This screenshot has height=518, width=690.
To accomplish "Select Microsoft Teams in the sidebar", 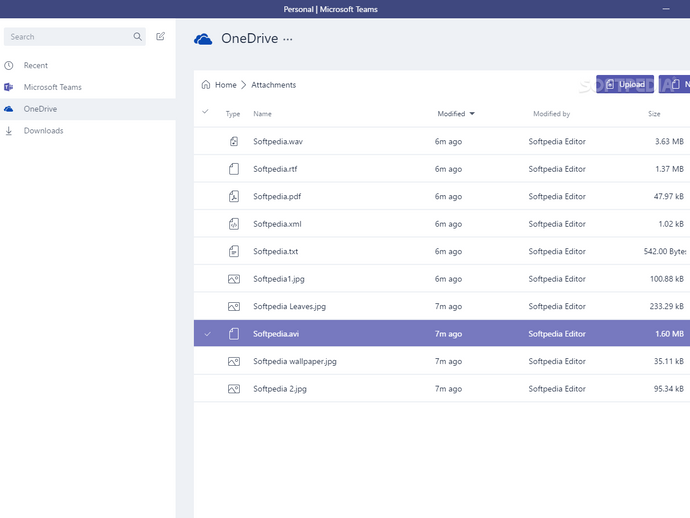I will (88, 87).
